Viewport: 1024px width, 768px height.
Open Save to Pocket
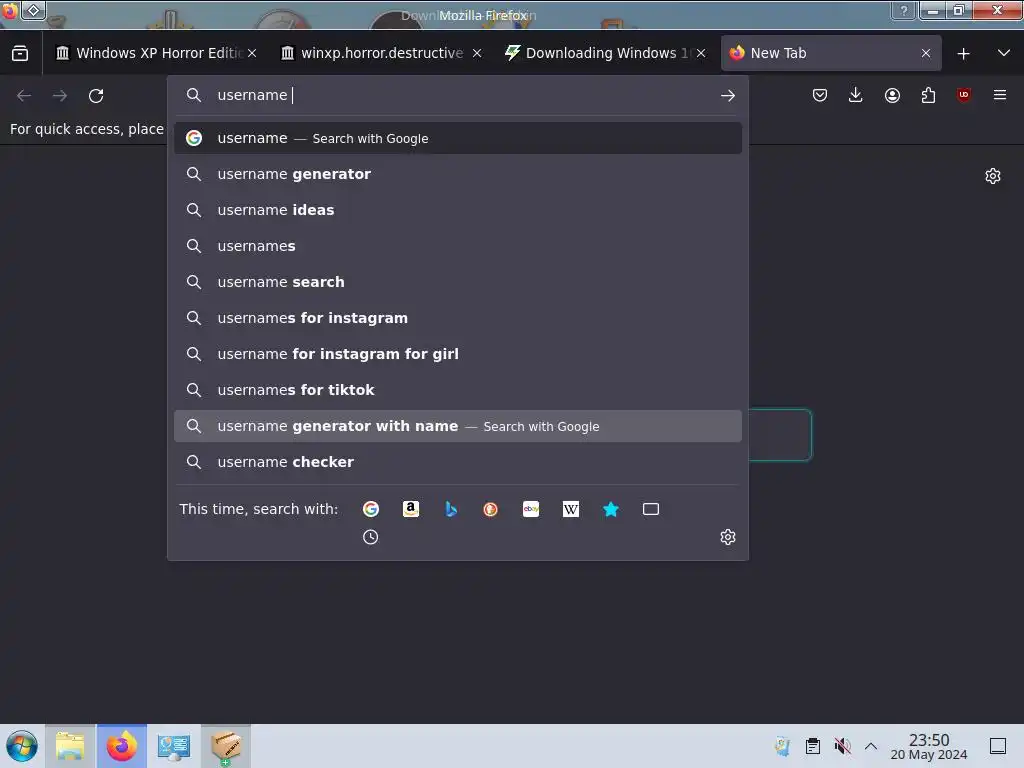pos(820,95)
